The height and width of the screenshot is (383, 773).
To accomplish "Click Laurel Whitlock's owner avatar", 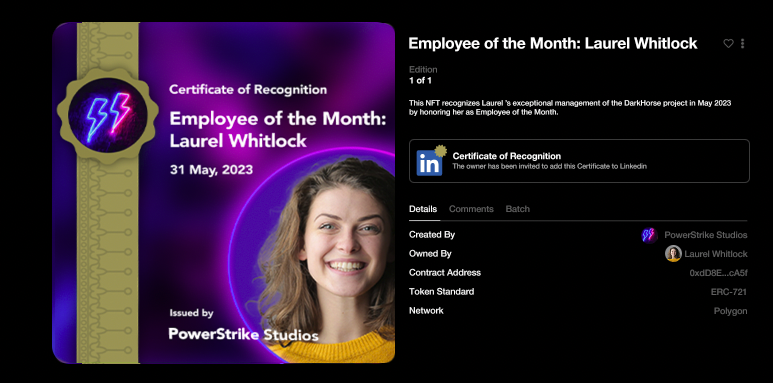I will [x=673, y=253].
